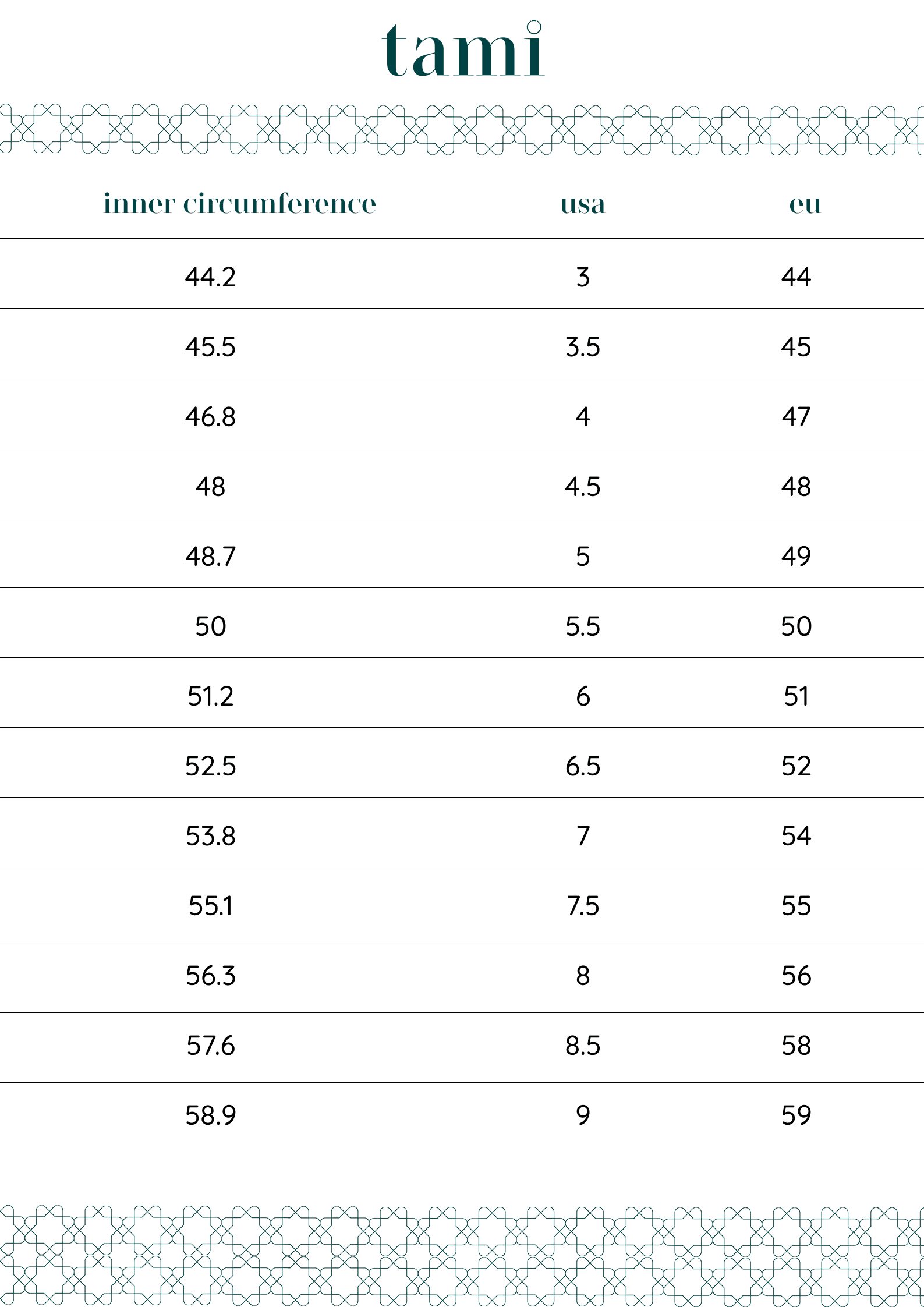
Task: Click inner circumference value 56.3
Action: (x=211, y=976)
